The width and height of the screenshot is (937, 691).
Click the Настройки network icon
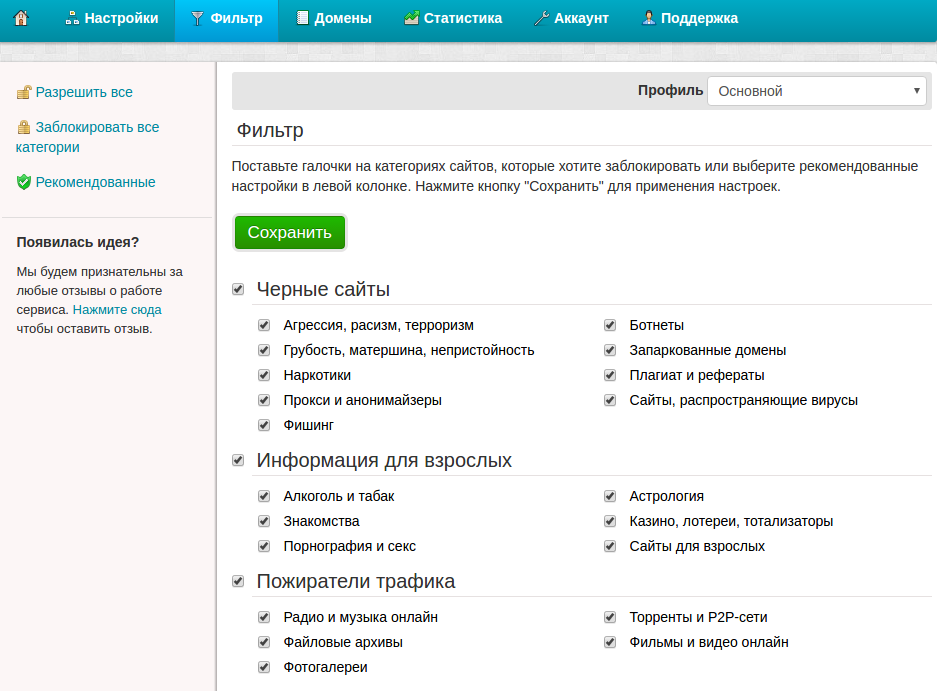click(x=72, y=19)
